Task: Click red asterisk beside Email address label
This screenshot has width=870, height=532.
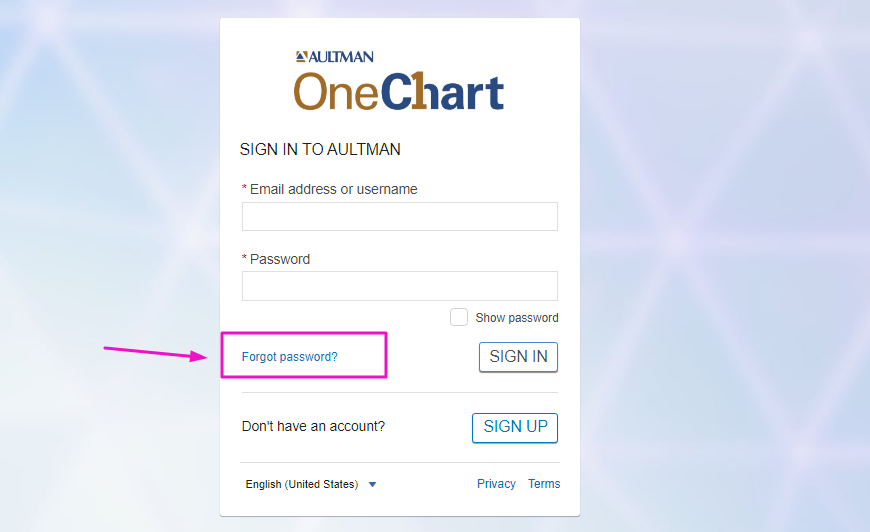Action: click(244, 189)
